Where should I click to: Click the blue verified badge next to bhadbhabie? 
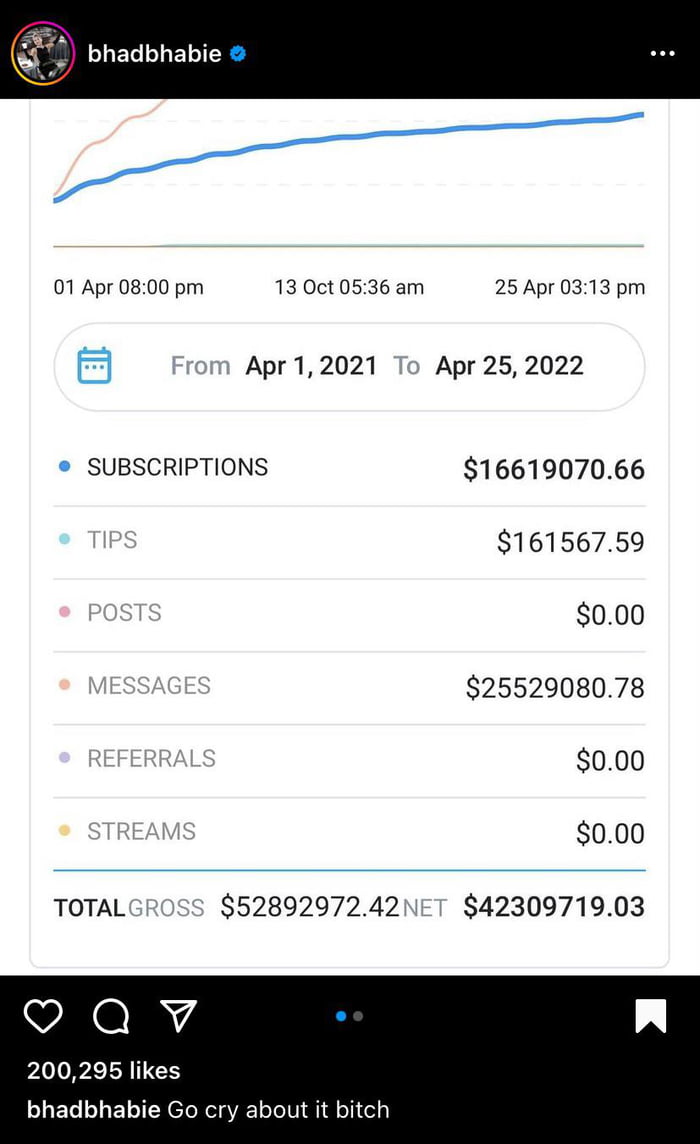point(237,54)
